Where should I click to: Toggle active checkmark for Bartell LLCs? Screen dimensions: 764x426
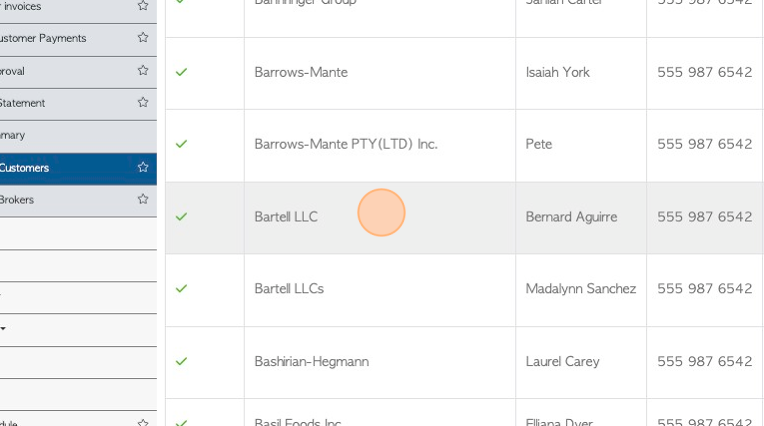(x=181, y=289)
